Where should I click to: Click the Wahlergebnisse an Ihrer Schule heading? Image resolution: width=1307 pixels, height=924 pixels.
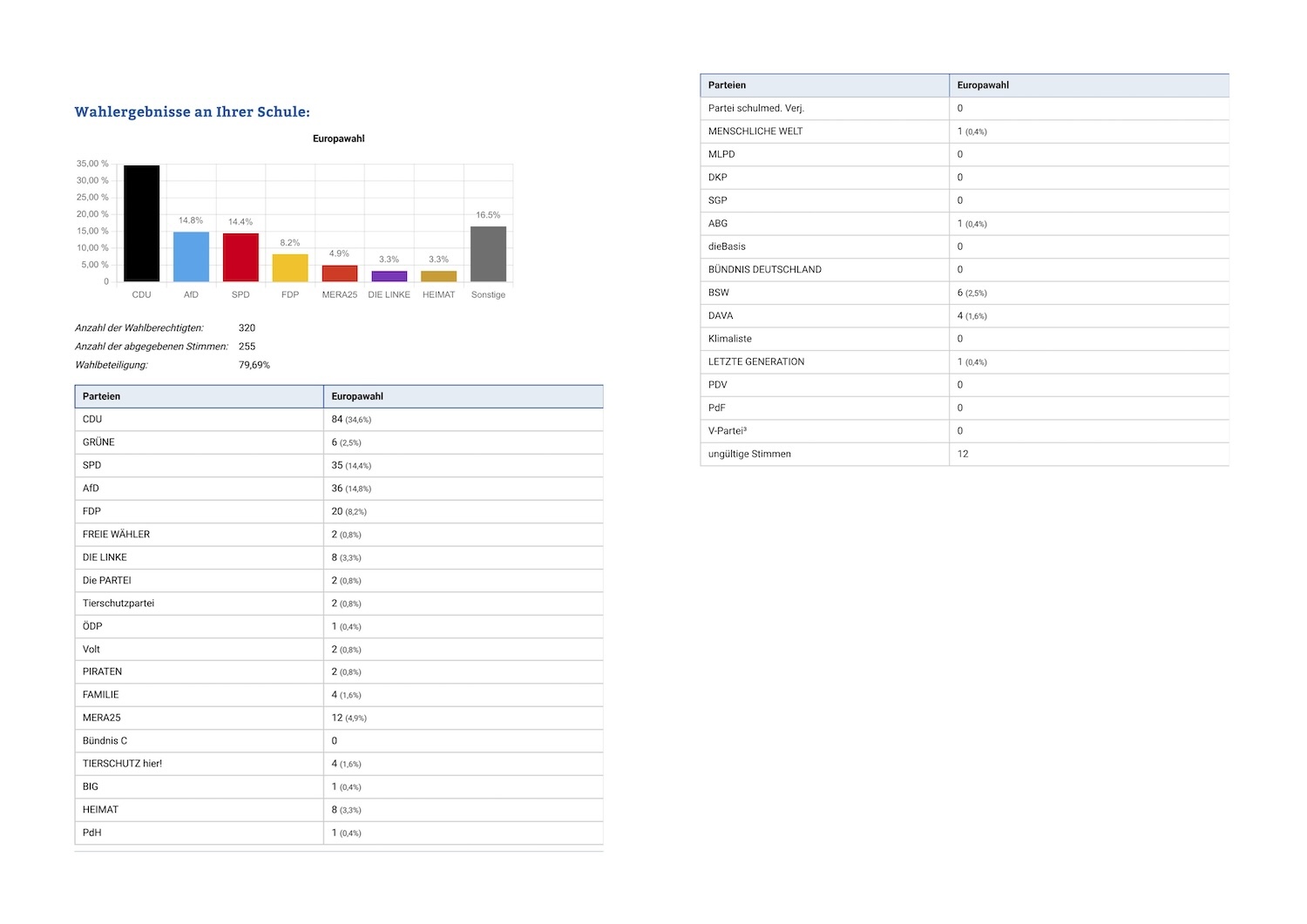point(192,111)
